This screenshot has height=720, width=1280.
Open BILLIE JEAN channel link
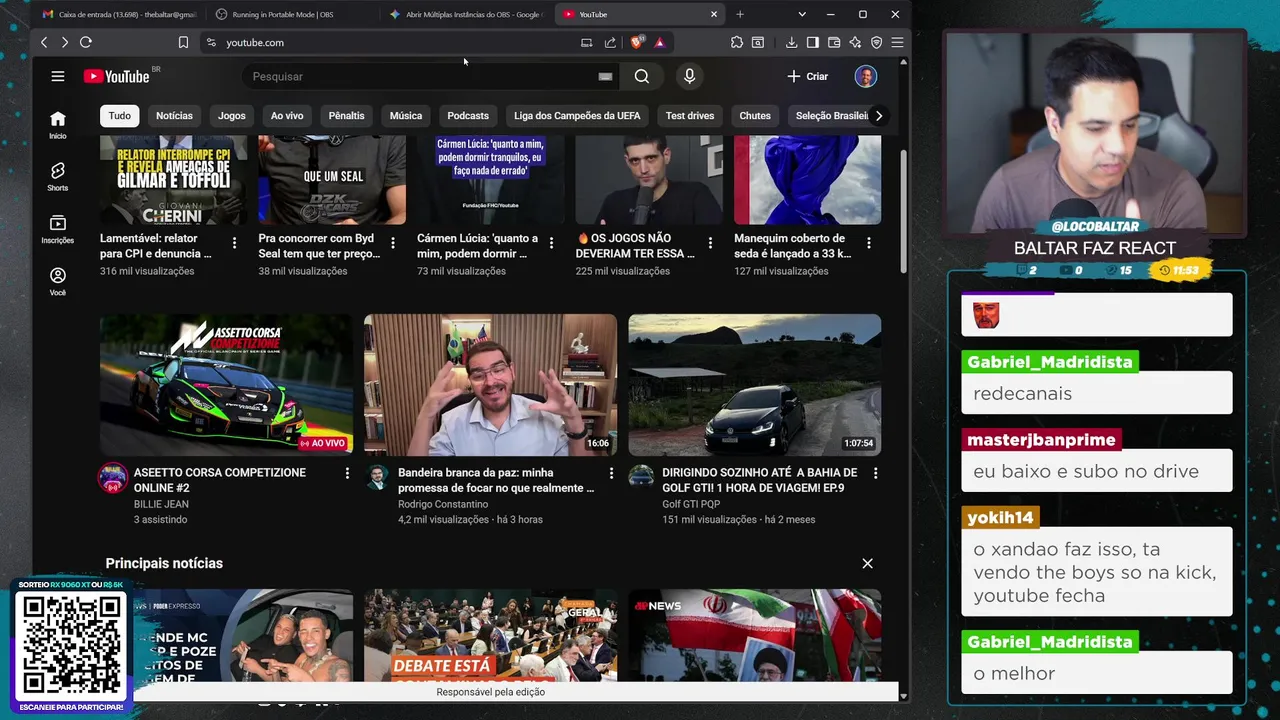coord(161,504)
